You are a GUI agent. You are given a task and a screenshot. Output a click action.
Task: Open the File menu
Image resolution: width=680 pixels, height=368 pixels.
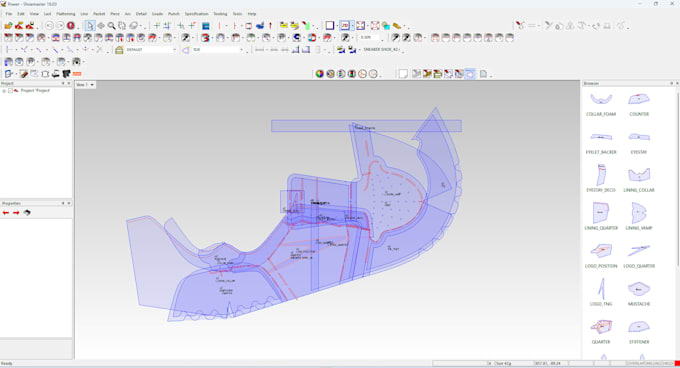pyautogui.click(x=9, y=14)
